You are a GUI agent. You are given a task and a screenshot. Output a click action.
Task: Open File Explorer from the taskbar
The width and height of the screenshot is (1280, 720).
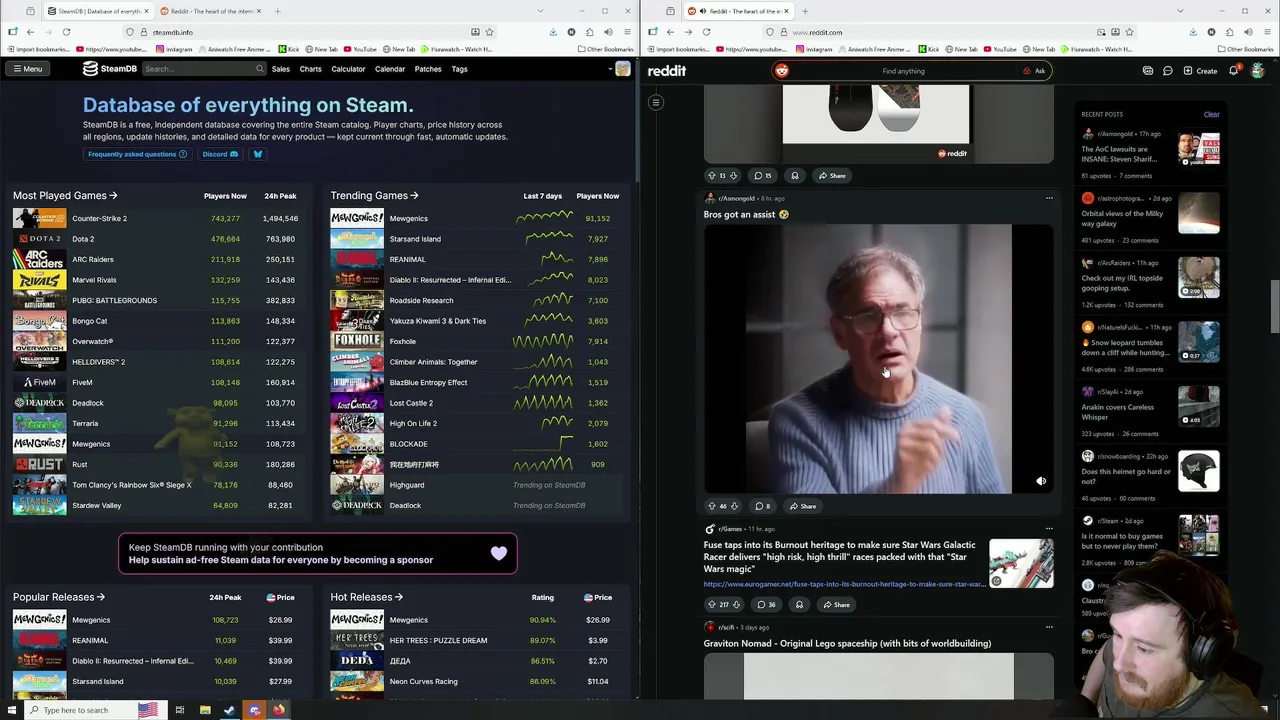point(204,710)
